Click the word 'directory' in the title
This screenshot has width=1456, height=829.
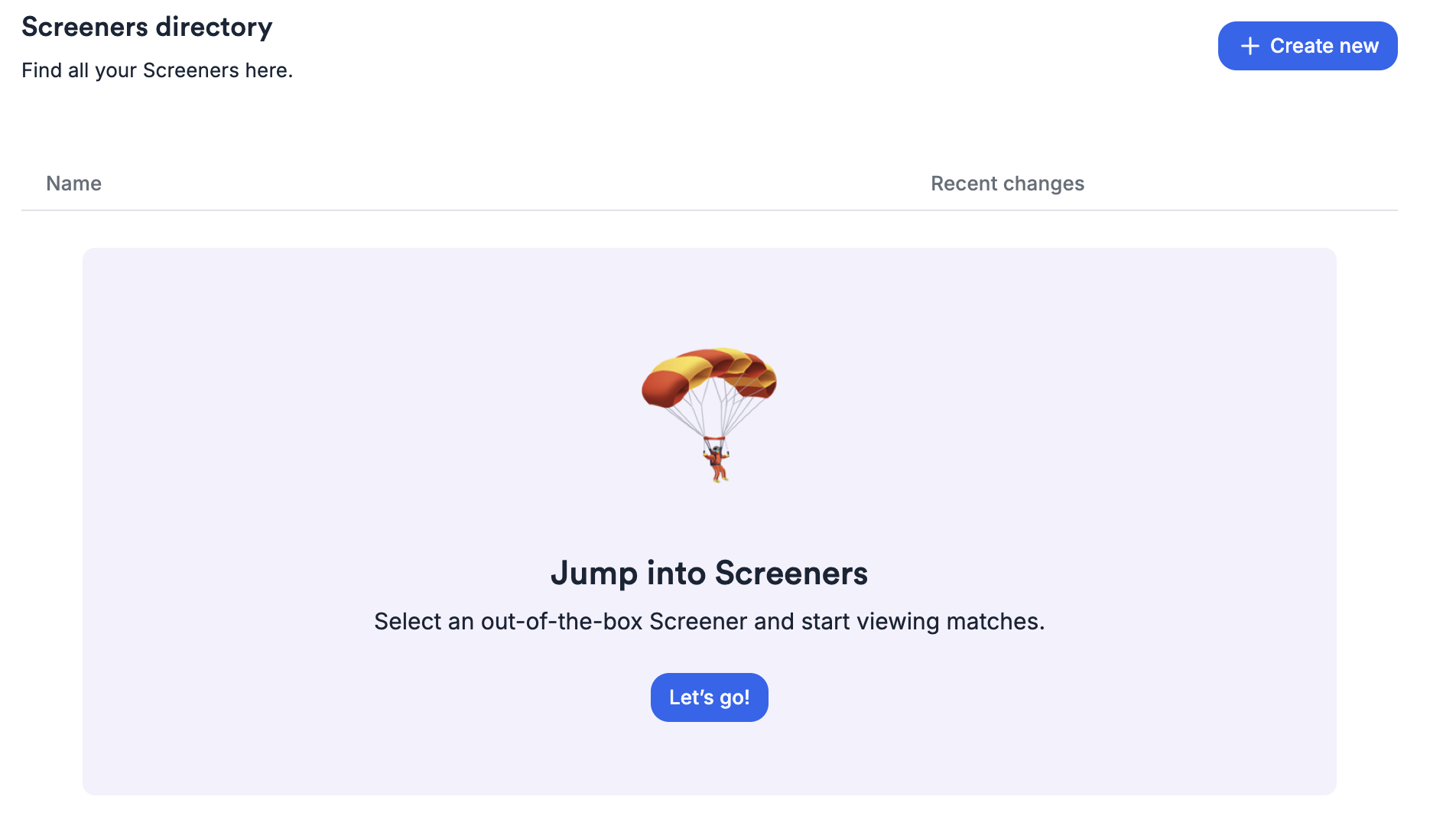tap(213, 27)
